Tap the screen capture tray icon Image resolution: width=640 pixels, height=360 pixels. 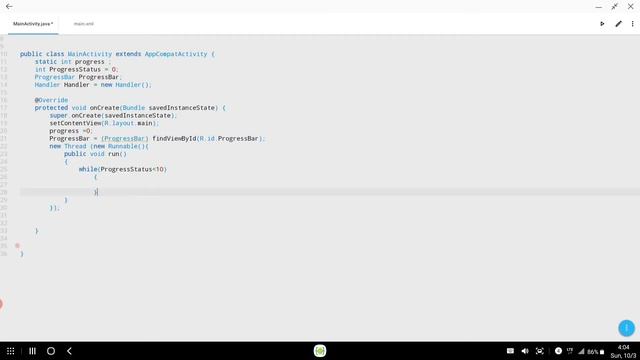click(x=540, y=351)
